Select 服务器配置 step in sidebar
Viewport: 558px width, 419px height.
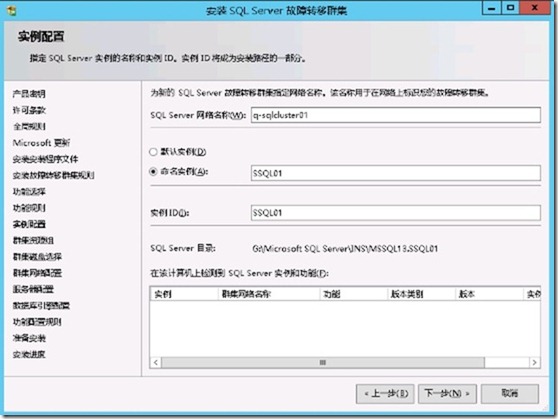point(33,289)
